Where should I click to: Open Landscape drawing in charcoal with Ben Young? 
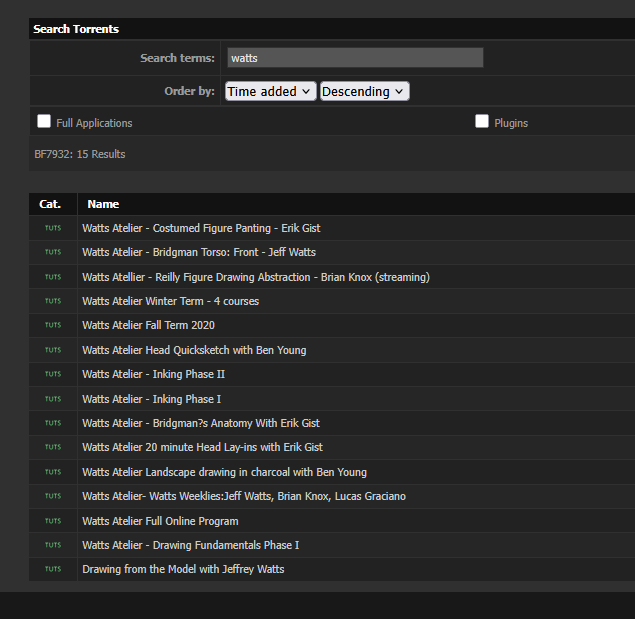(x=224, y=472)
